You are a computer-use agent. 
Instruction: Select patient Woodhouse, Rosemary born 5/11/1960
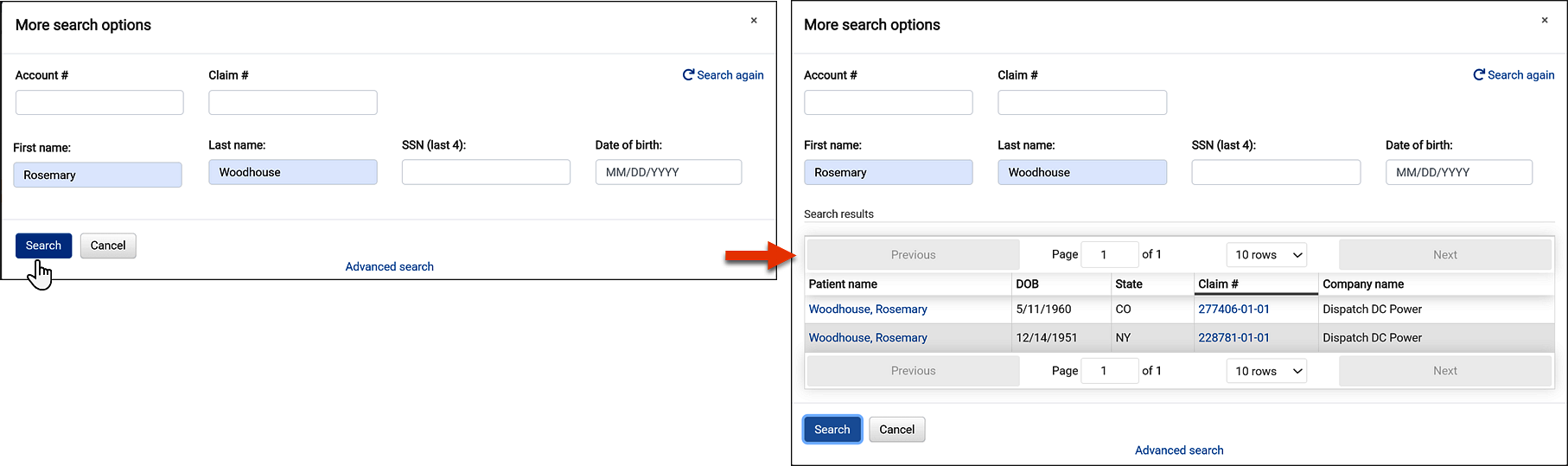coord(868,310)
